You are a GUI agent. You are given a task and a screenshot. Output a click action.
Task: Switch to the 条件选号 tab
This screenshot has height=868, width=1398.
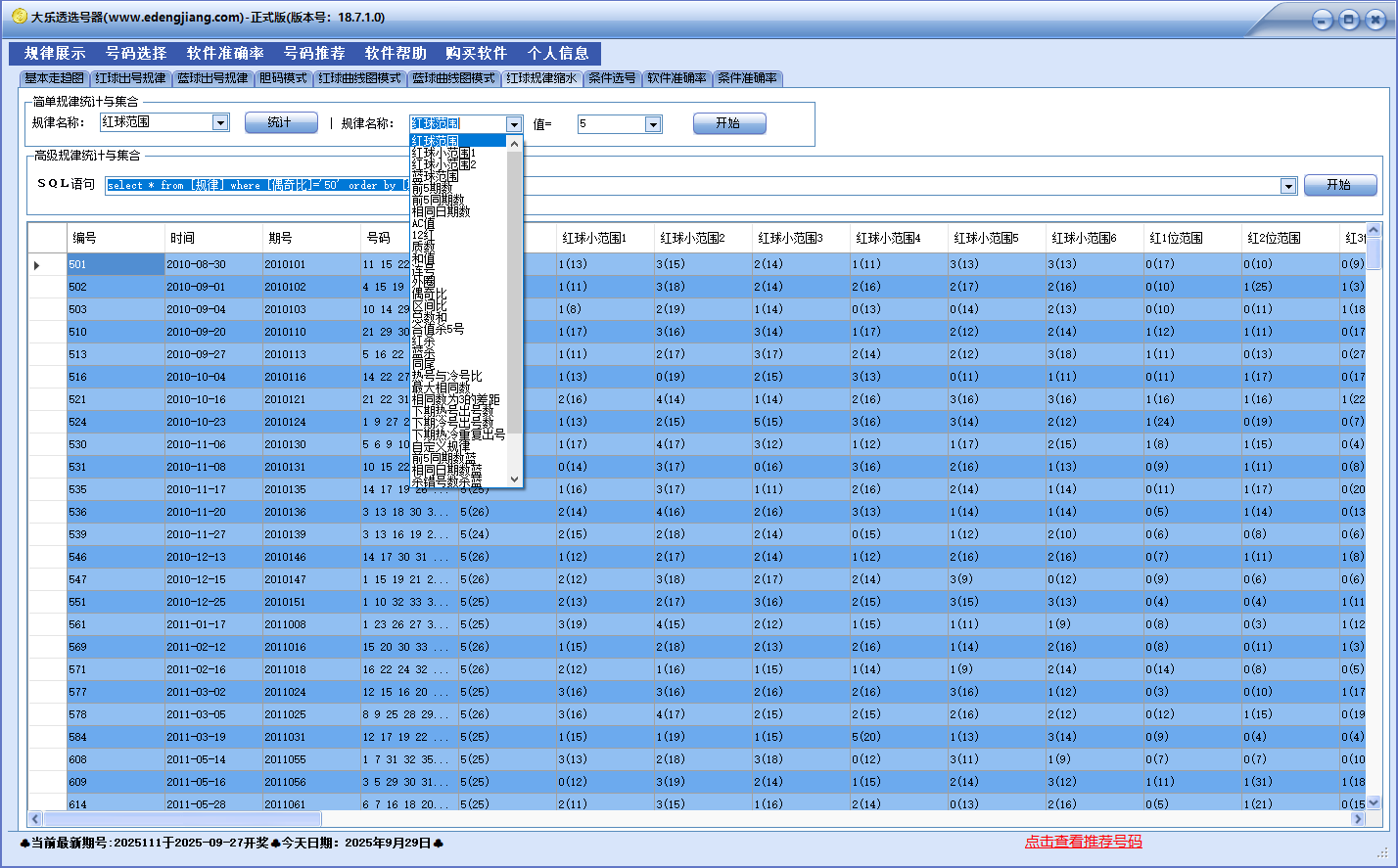click(612, 78)
